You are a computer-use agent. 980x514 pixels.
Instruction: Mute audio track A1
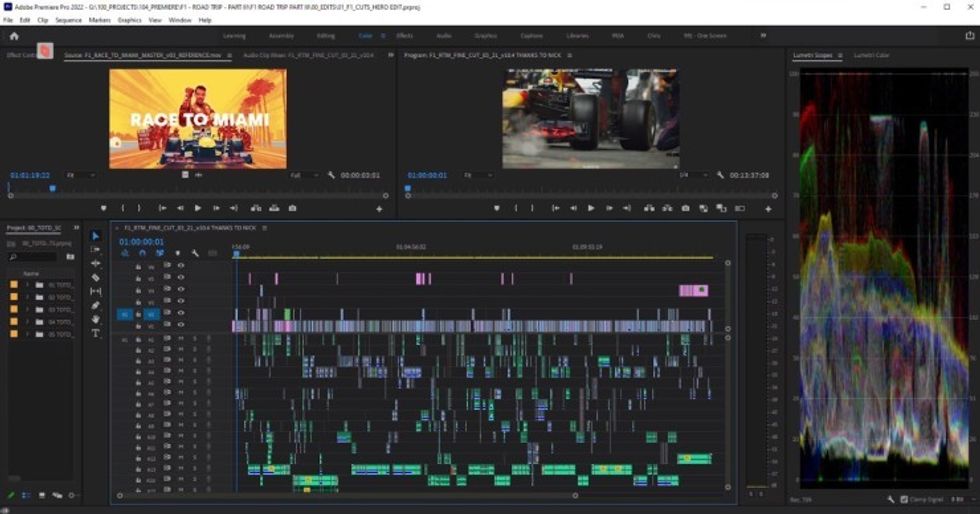(x=181, y=339)
